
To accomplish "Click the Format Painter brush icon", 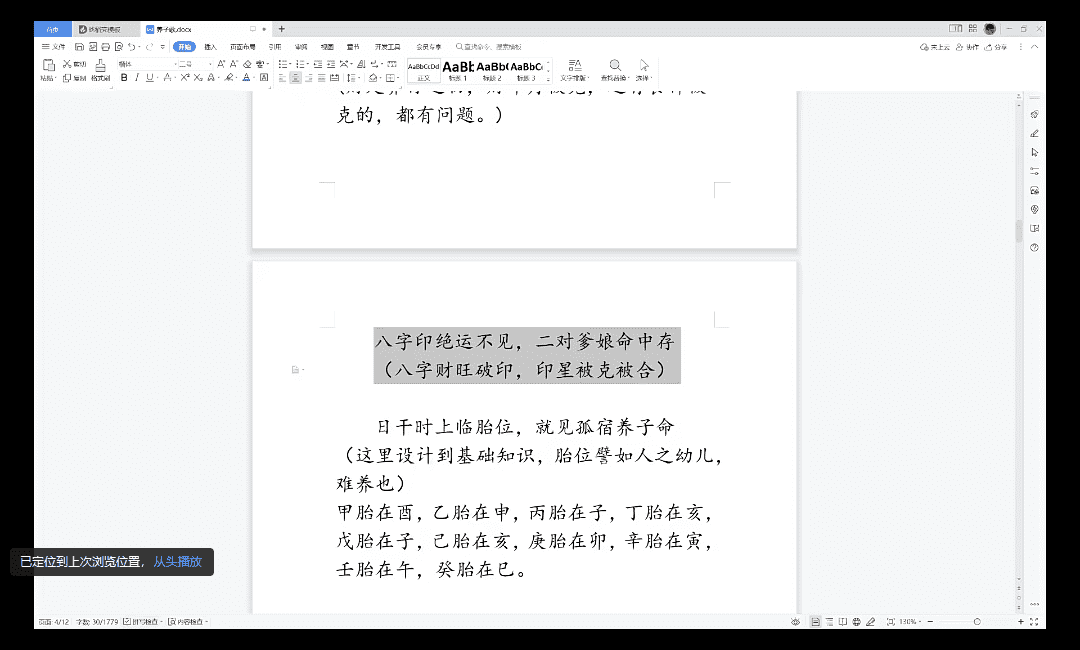I will tap(100, 65).
